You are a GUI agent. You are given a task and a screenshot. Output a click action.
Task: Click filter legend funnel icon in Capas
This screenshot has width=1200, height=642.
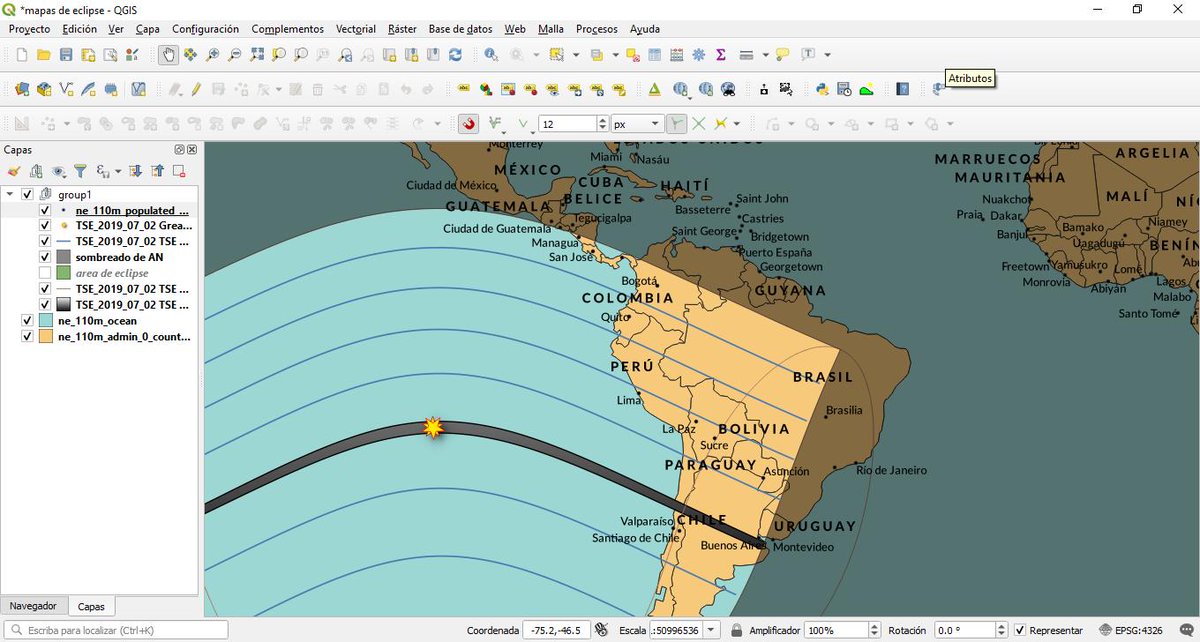pyautogui.click(x=81, y=171)
